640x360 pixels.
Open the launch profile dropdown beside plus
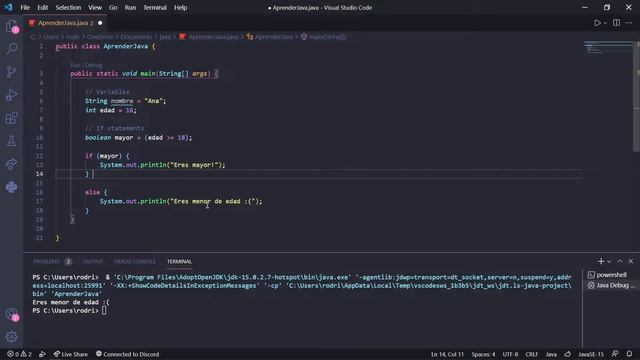[x=609, y=261]
